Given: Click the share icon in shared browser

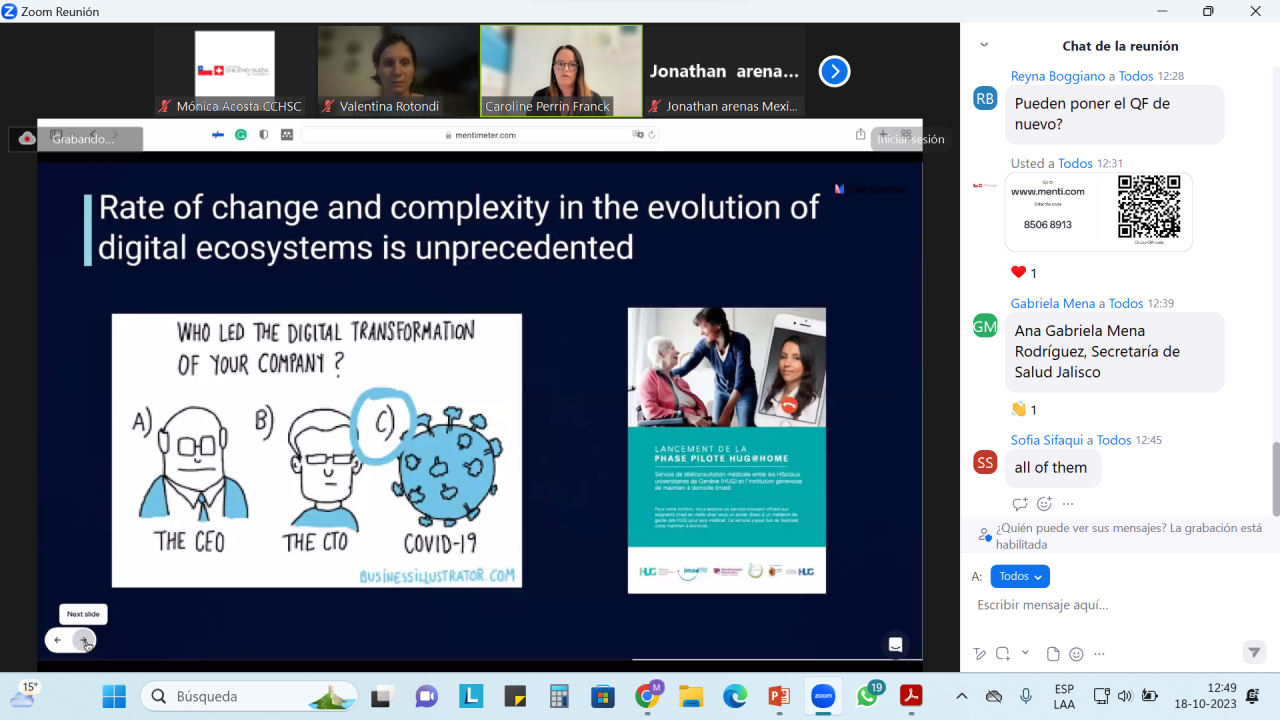Looking at the screenshot, I should click(860, 134).
